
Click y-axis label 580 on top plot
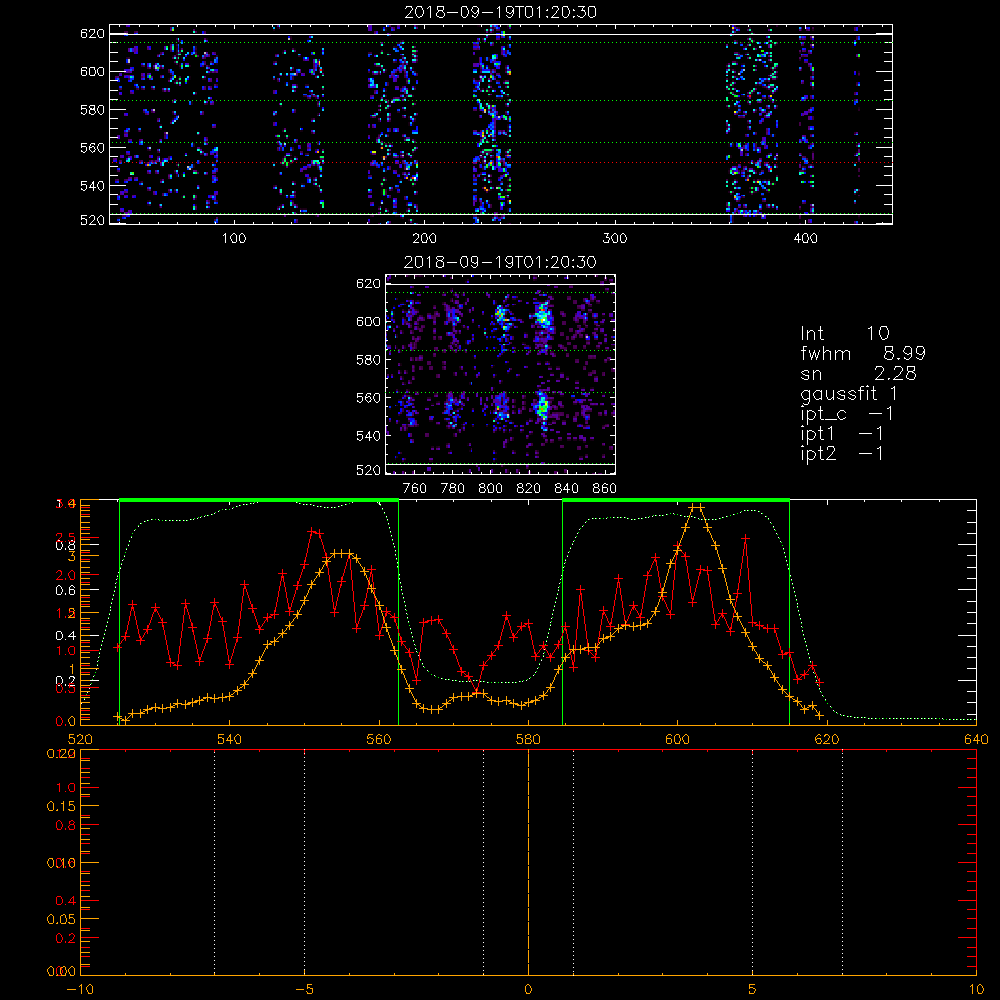92,110
